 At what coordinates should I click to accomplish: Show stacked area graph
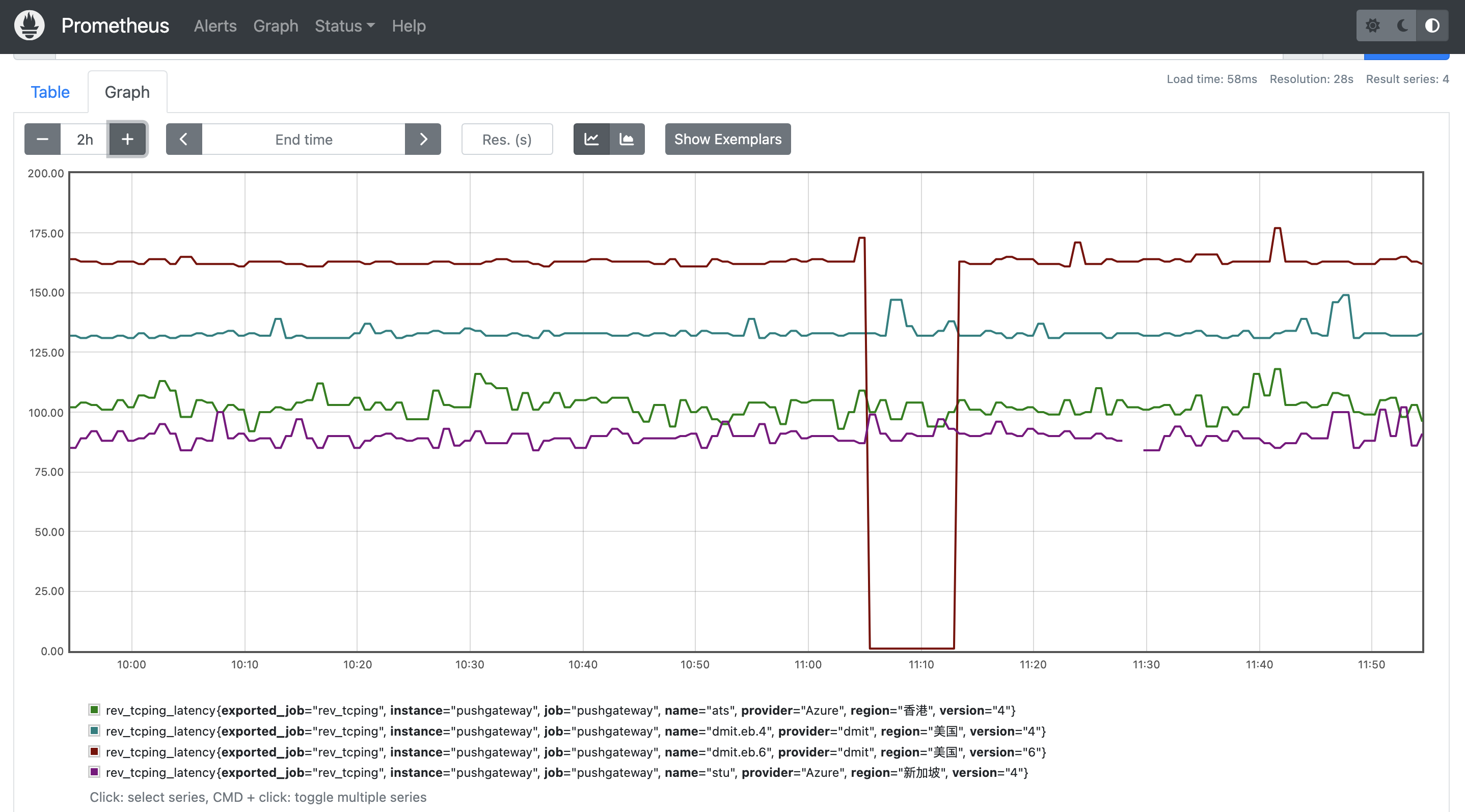(x=627, y=139)
